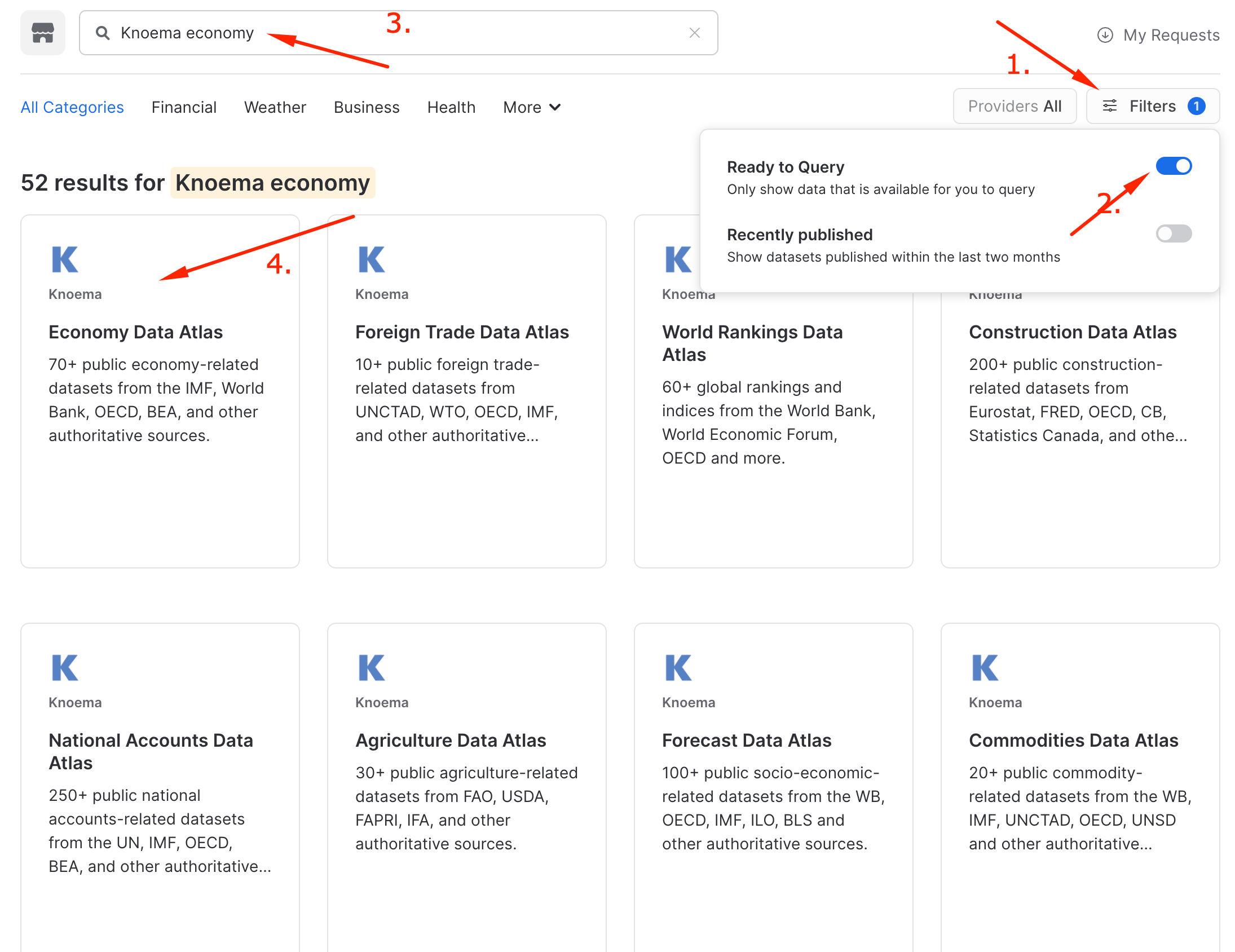Viewport: 1235px width, 952px height.
Task: Open My Requests link
Action: tap(1171, 35)
